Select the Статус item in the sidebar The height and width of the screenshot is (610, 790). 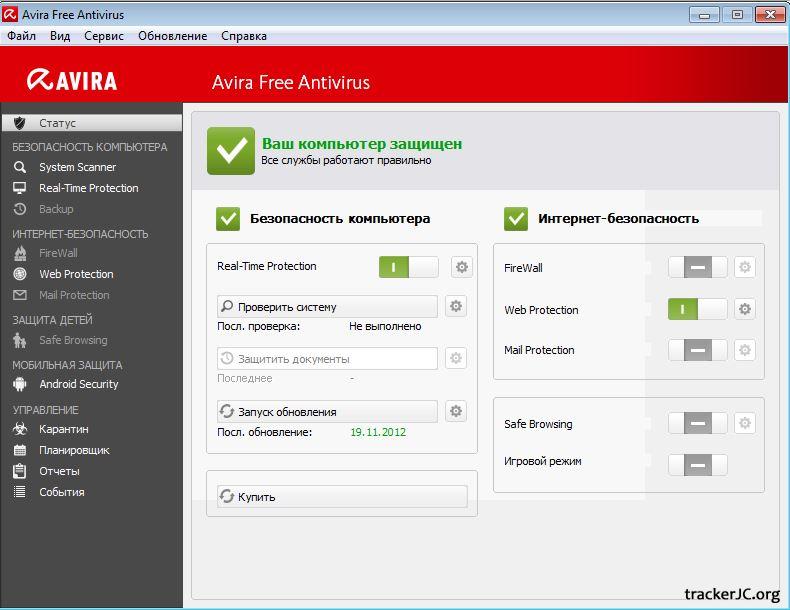[57, 123]
